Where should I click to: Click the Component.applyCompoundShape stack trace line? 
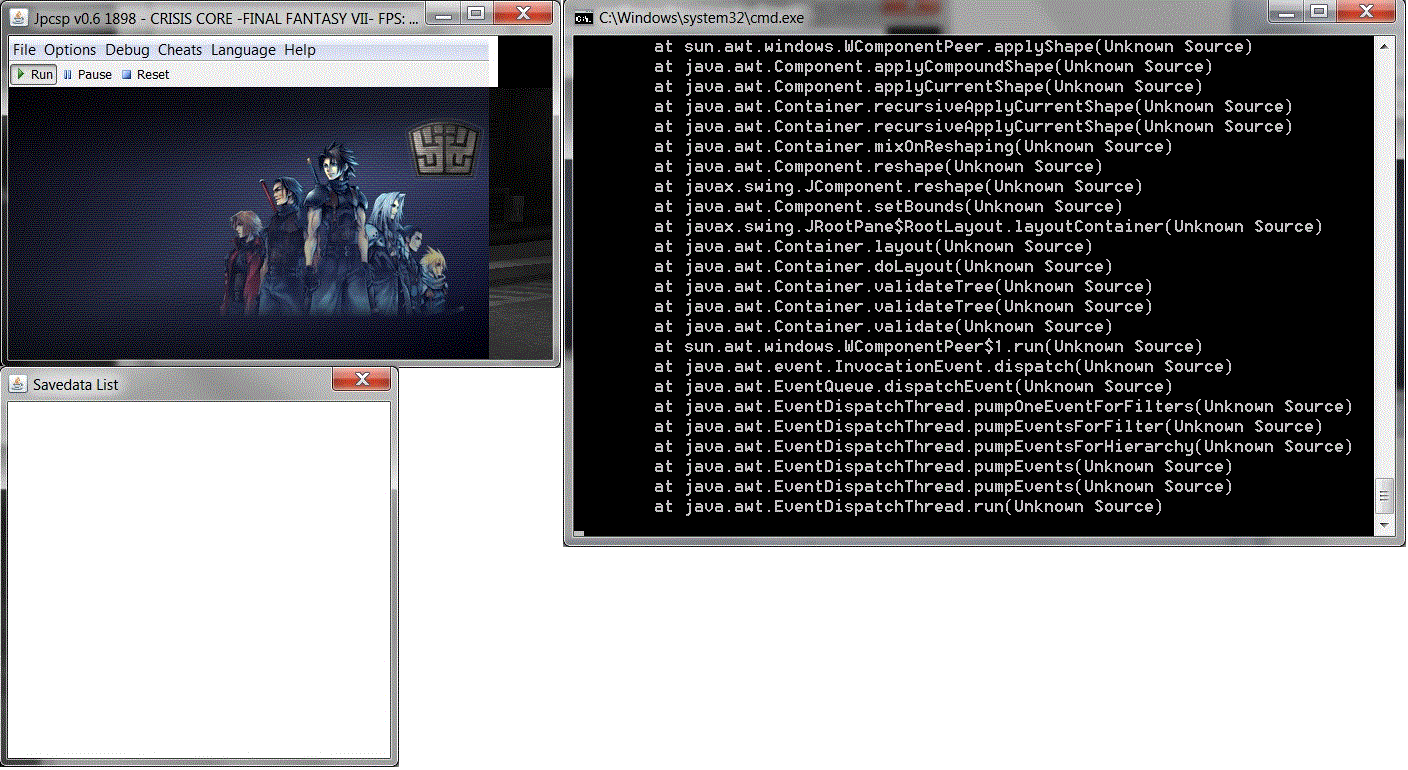[933, 67]
